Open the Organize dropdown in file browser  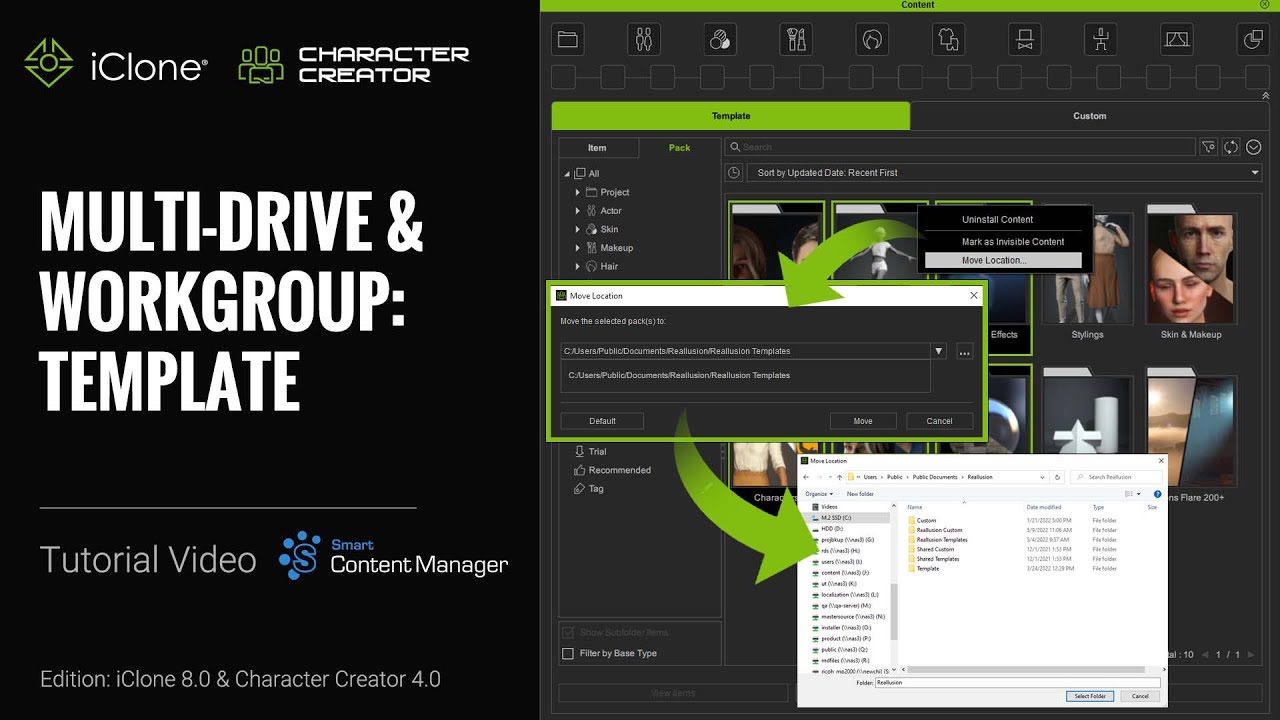click(819, 494)
